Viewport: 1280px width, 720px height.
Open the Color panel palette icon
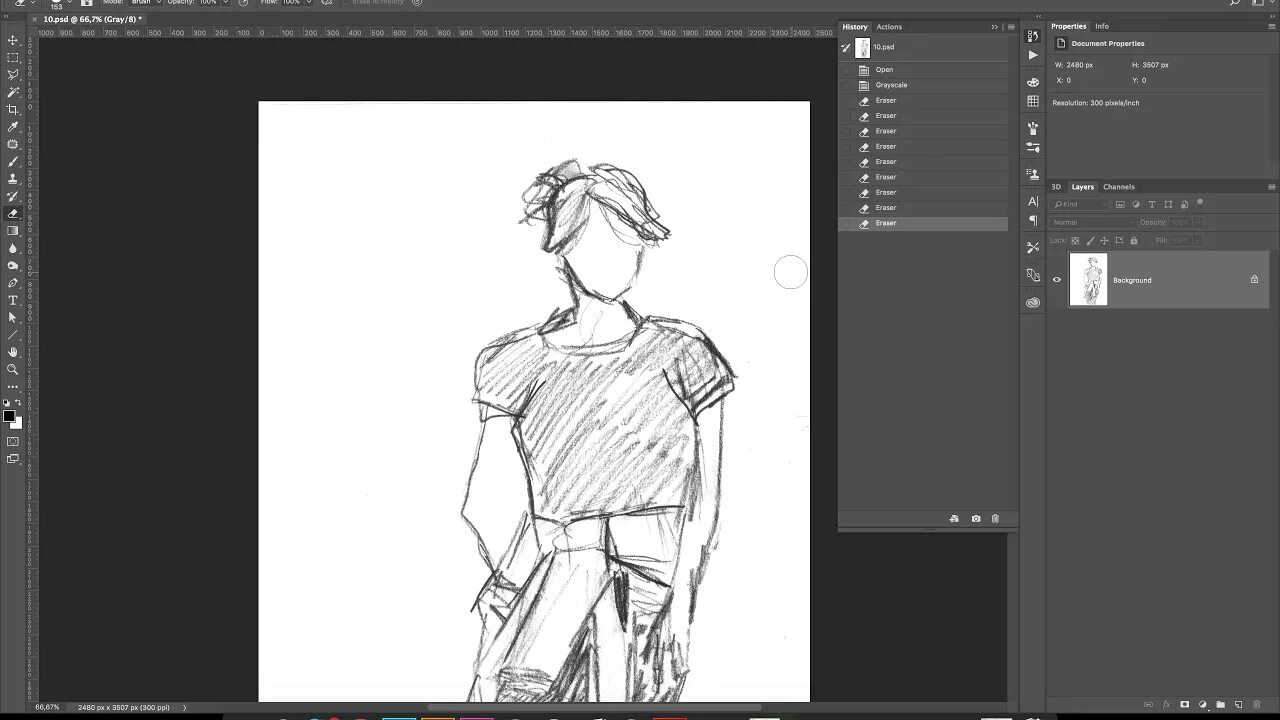1033,82
